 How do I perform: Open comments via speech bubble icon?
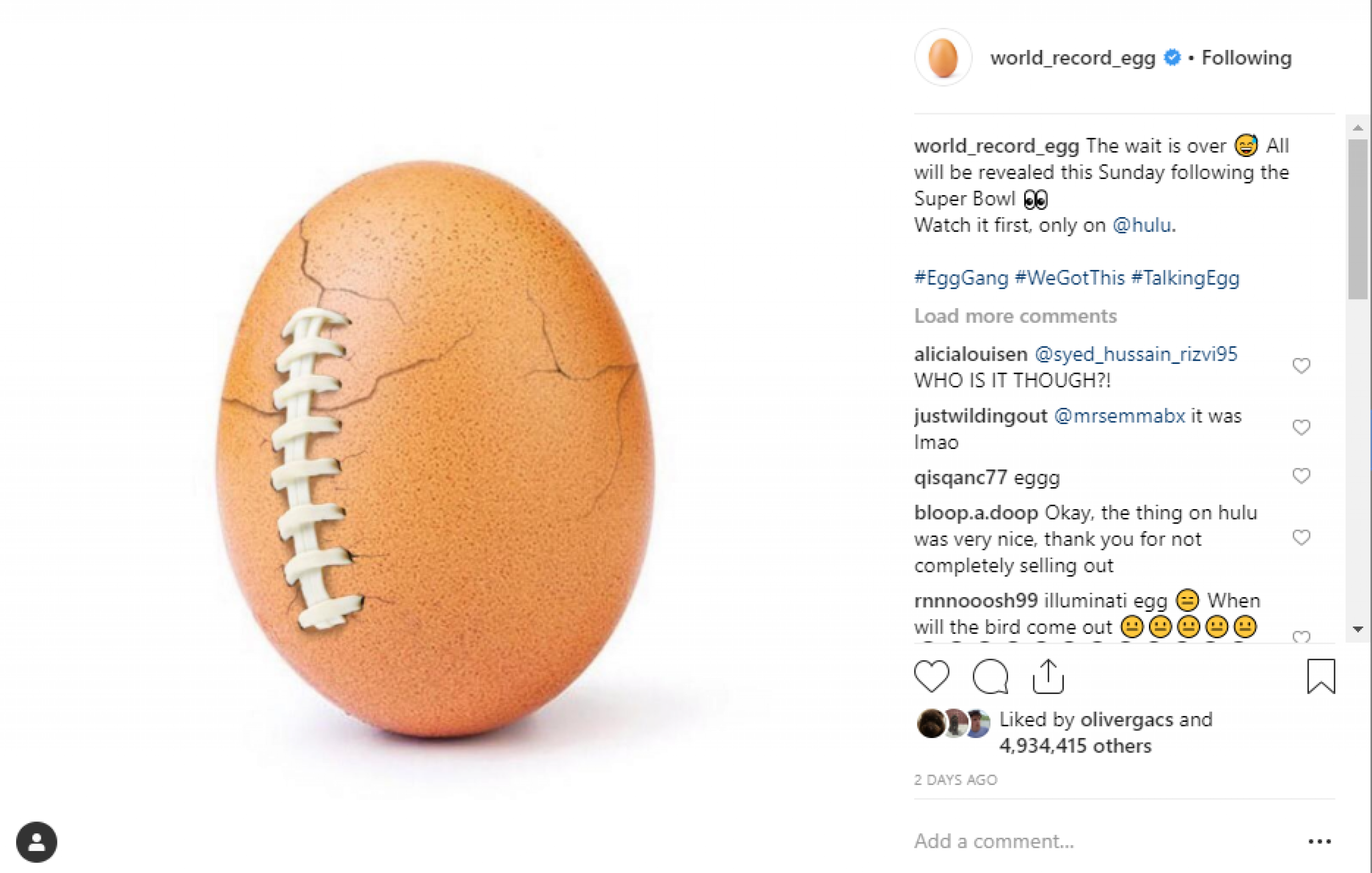click(990, 676)
